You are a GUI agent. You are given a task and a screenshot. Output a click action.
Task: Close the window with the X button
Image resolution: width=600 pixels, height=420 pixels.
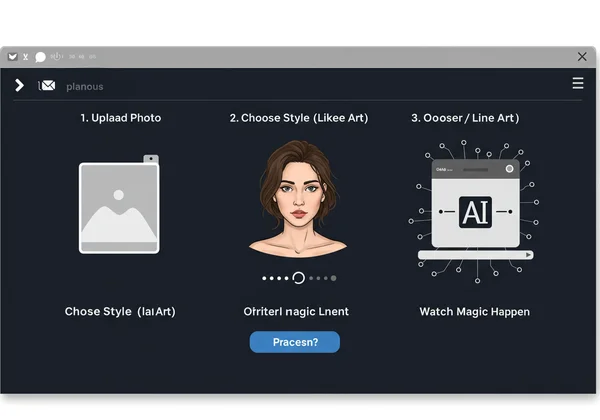pos(582,57)
